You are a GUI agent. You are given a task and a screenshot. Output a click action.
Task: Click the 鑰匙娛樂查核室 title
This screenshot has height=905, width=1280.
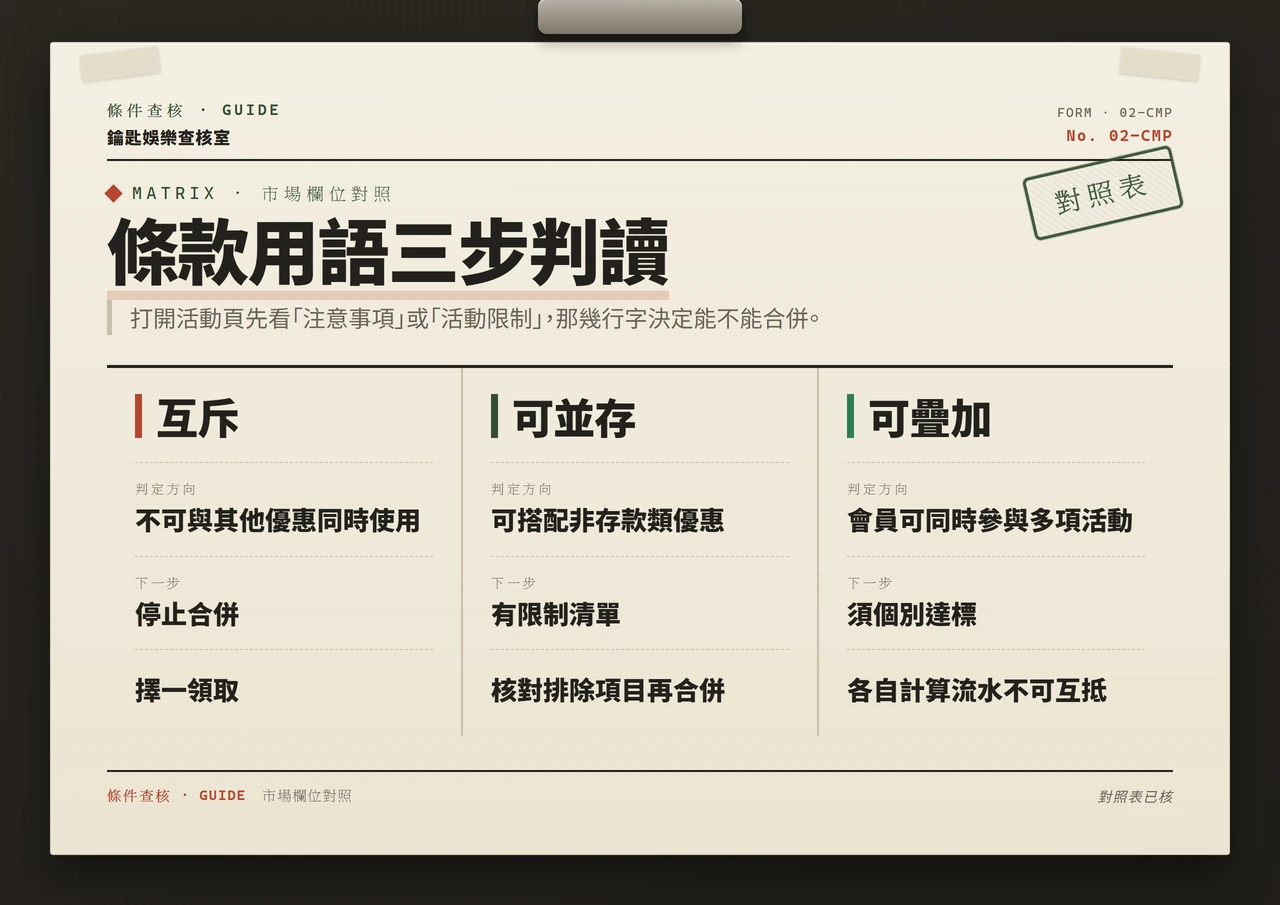click(x=169, y=137)
